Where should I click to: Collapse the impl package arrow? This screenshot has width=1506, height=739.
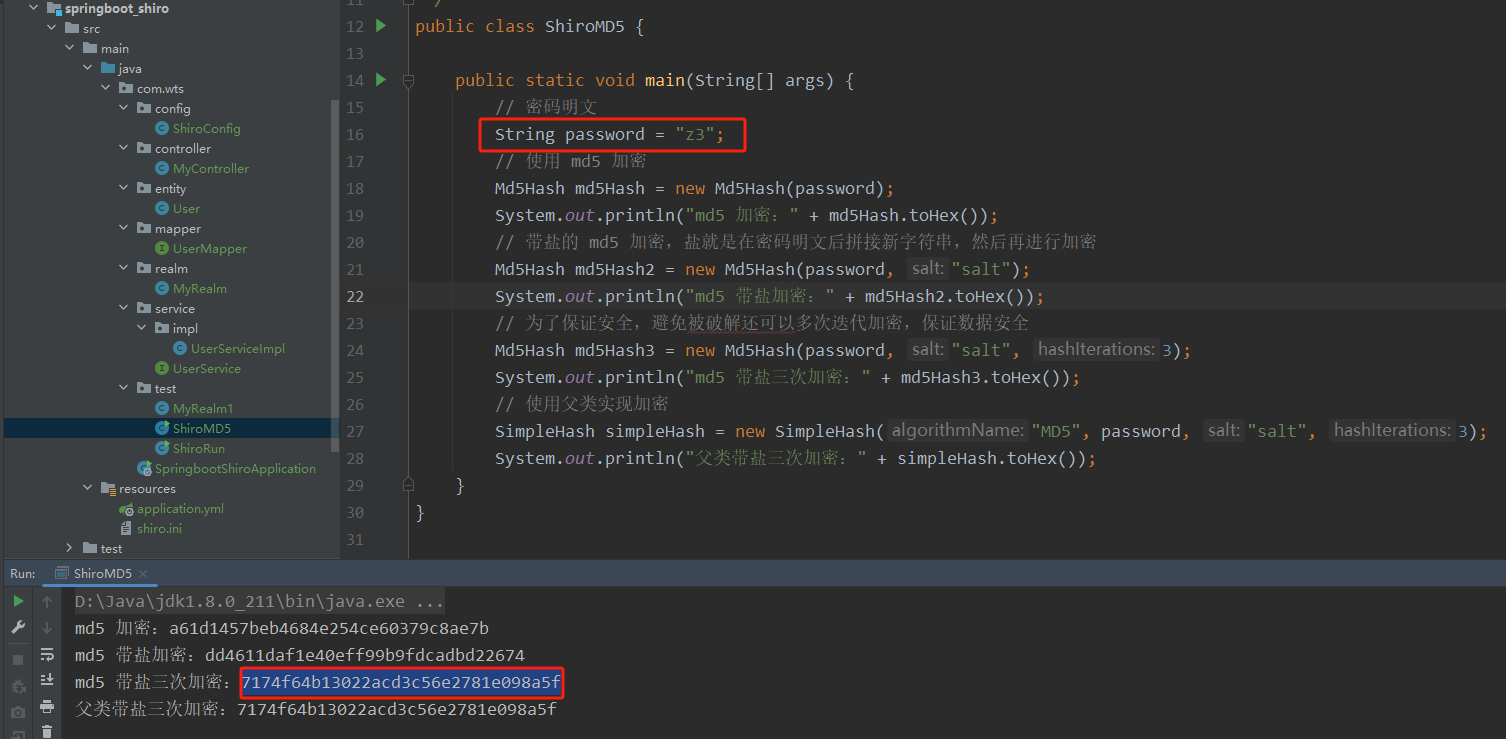141,328
